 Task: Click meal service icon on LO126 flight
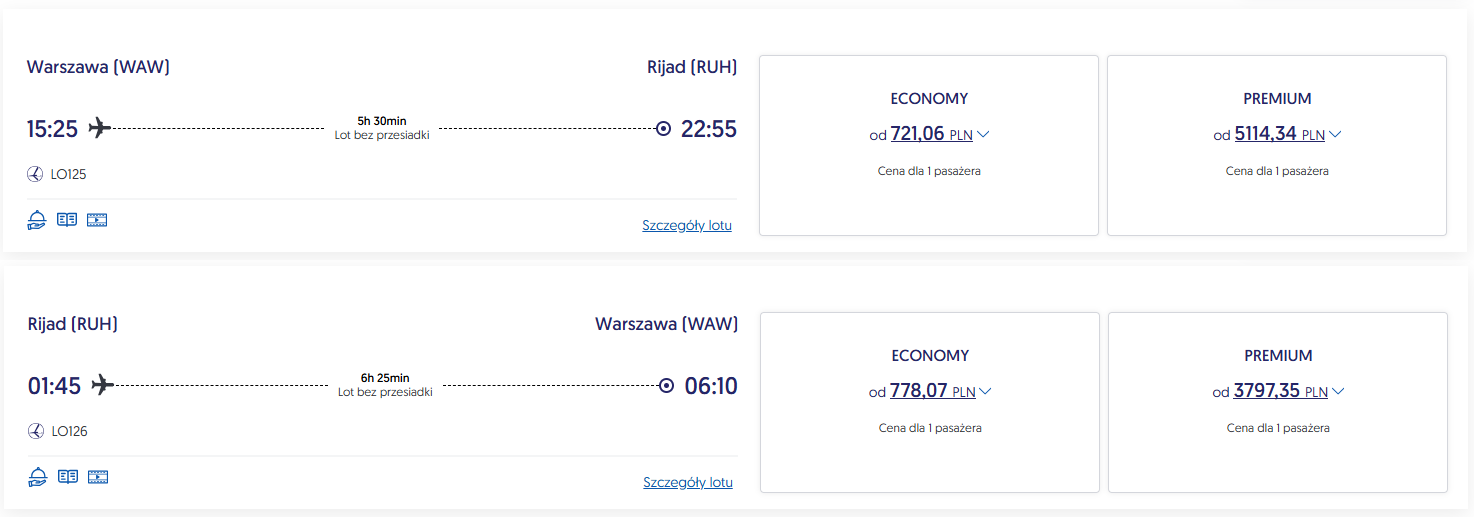coord(38,477)
